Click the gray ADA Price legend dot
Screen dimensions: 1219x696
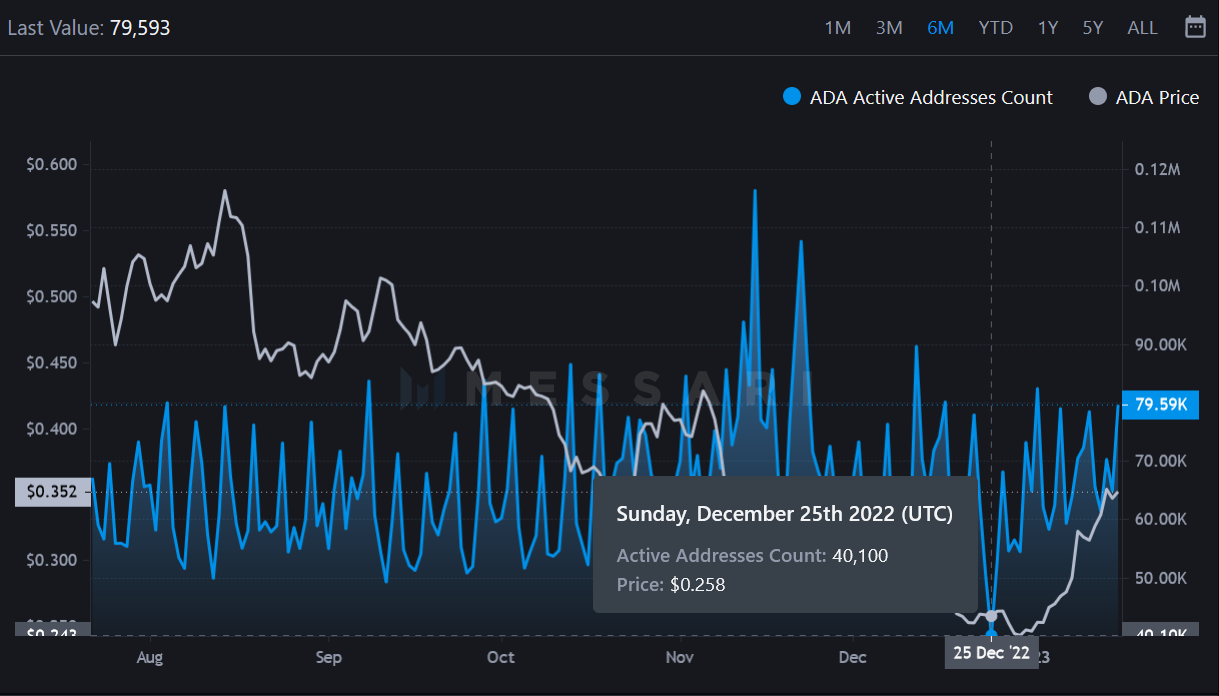click(1098, 97)
